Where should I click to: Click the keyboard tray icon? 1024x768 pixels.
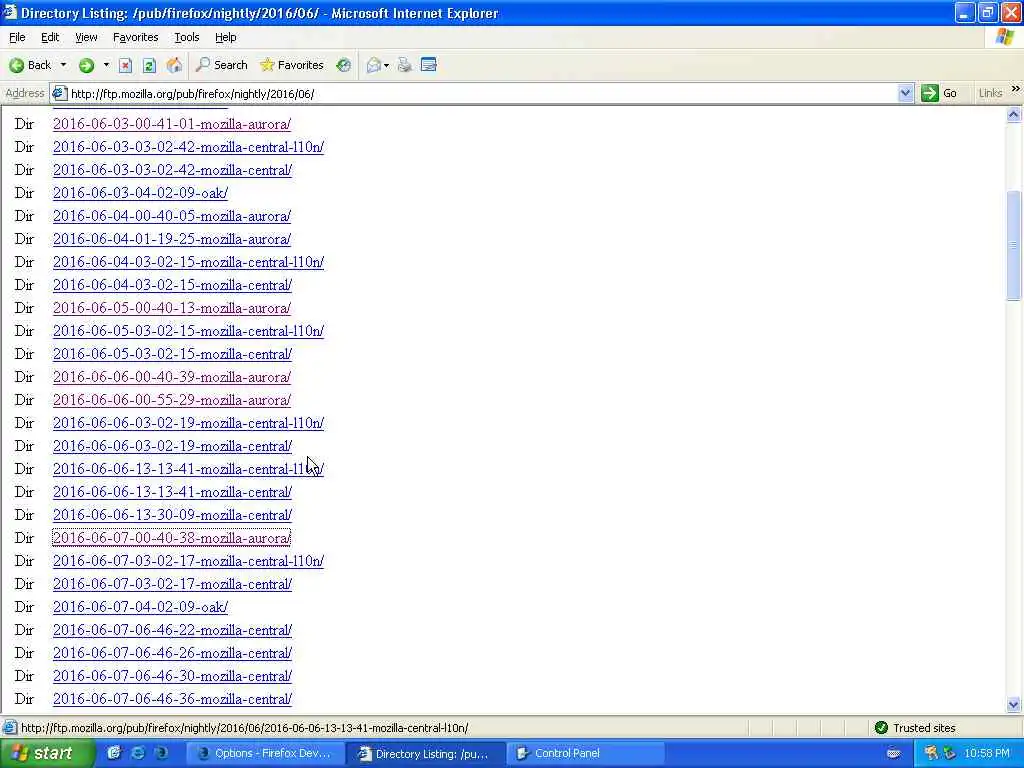tap(893, 753)
